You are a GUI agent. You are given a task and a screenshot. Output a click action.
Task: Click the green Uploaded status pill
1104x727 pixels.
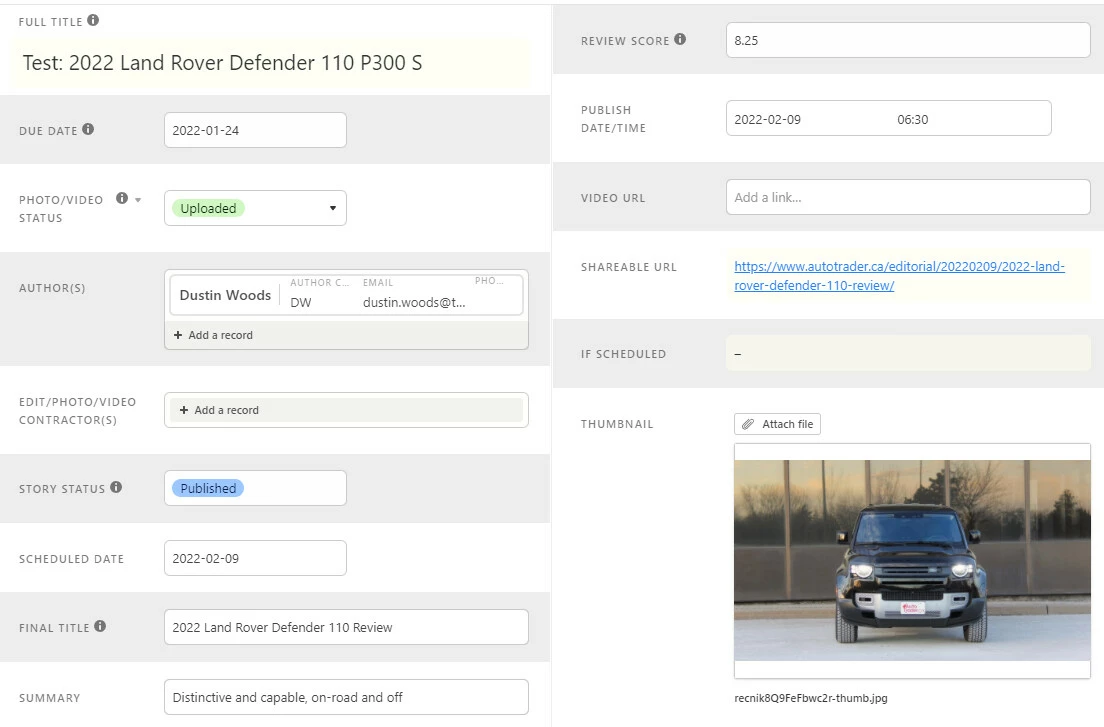tap(208, 208)
